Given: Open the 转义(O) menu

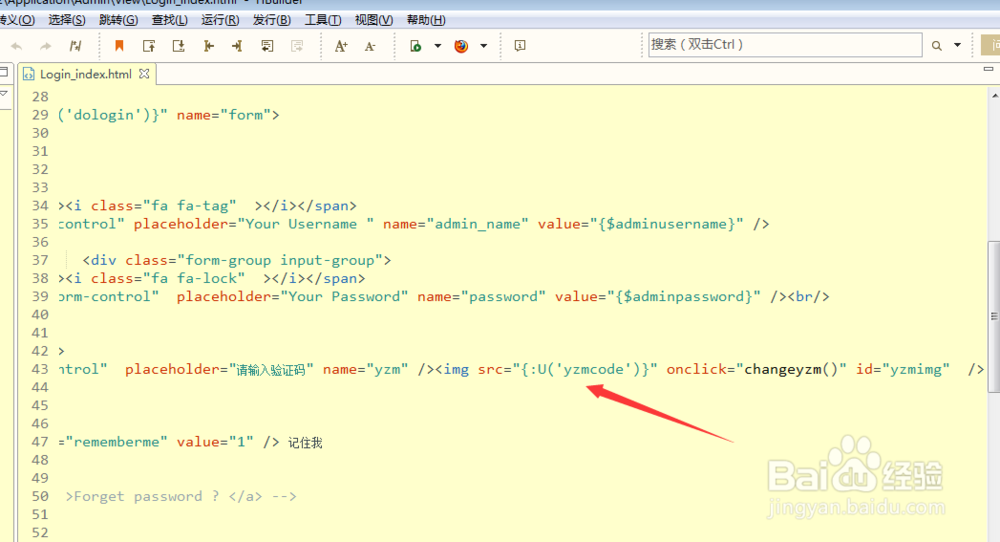Looking at the screenshot, I should (x=17, y=20).
